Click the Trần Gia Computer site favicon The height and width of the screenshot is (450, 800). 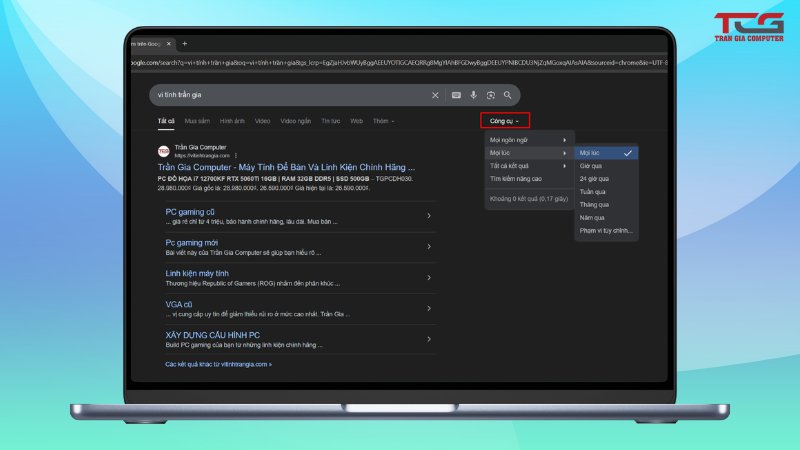coord(163,150)
